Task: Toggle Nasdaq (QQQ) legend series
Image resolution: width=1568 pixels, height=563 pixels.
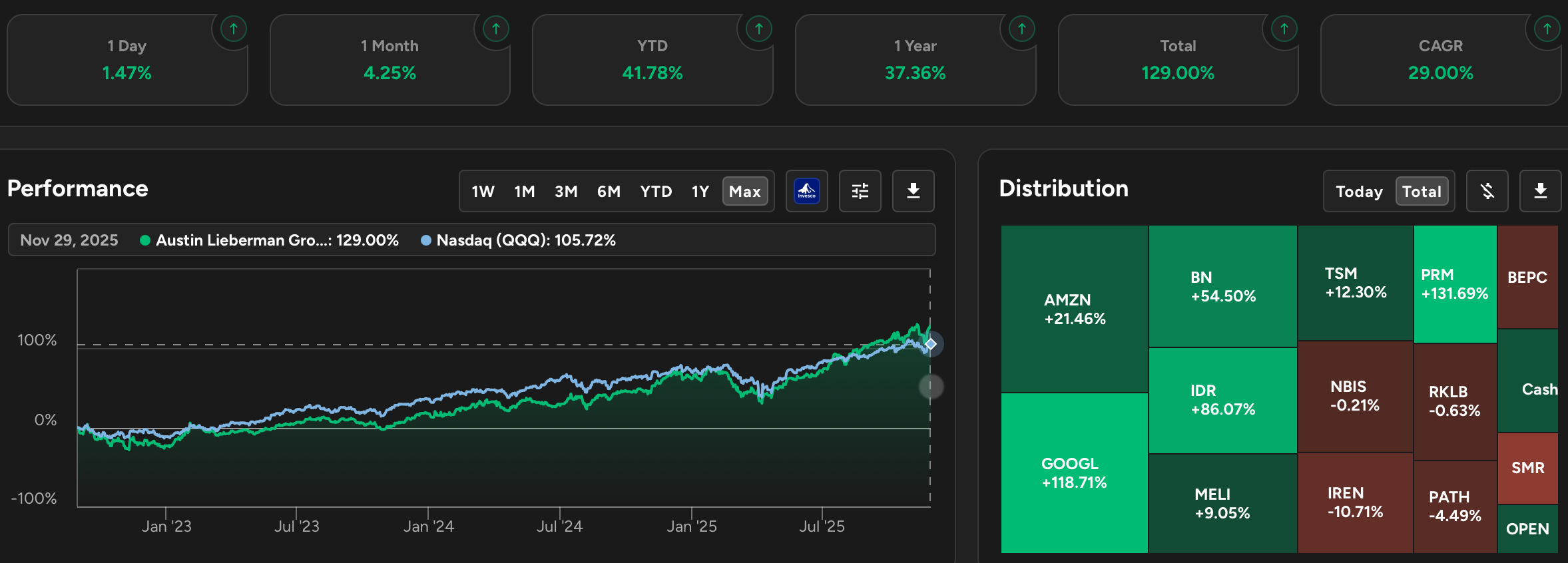Action: (x=518, y=240)
